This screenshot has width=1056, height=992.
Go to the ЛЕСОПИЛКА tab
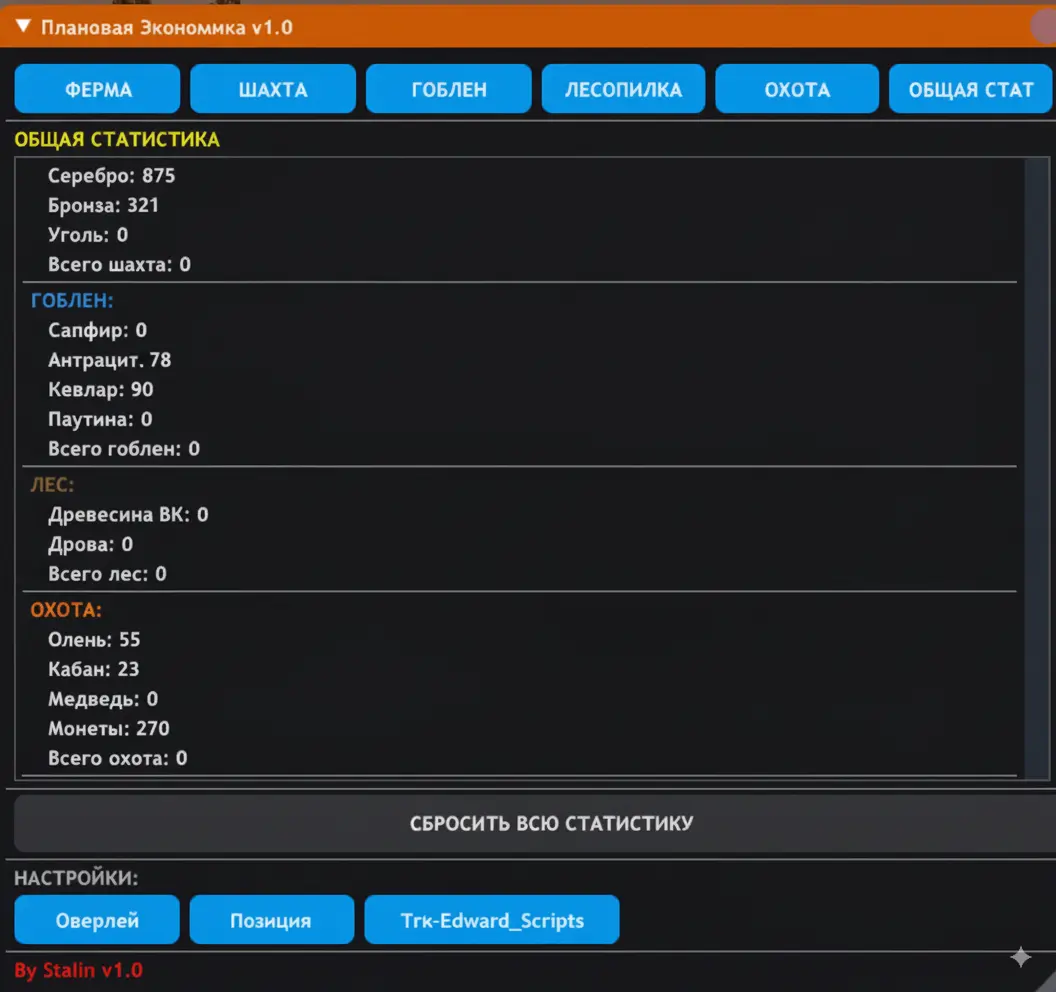coord(623,90)
